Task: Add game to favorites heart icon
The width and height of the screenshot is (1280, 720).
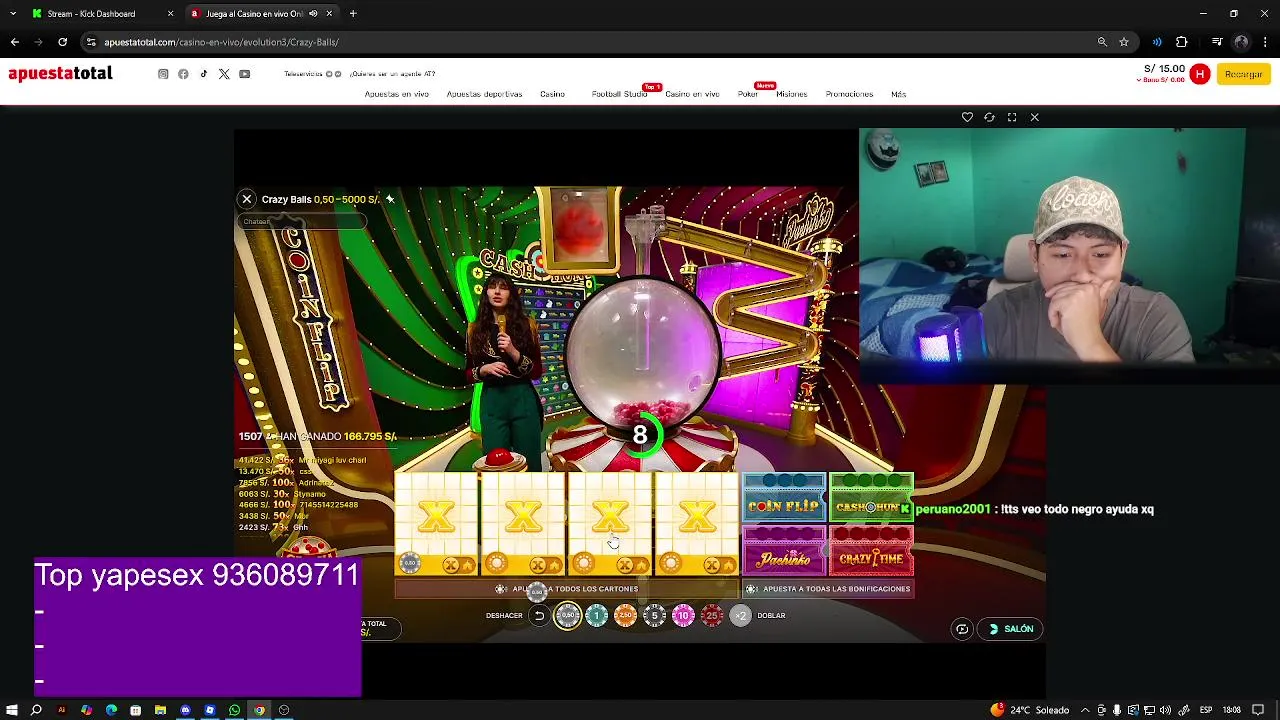Action: (967, 117)
